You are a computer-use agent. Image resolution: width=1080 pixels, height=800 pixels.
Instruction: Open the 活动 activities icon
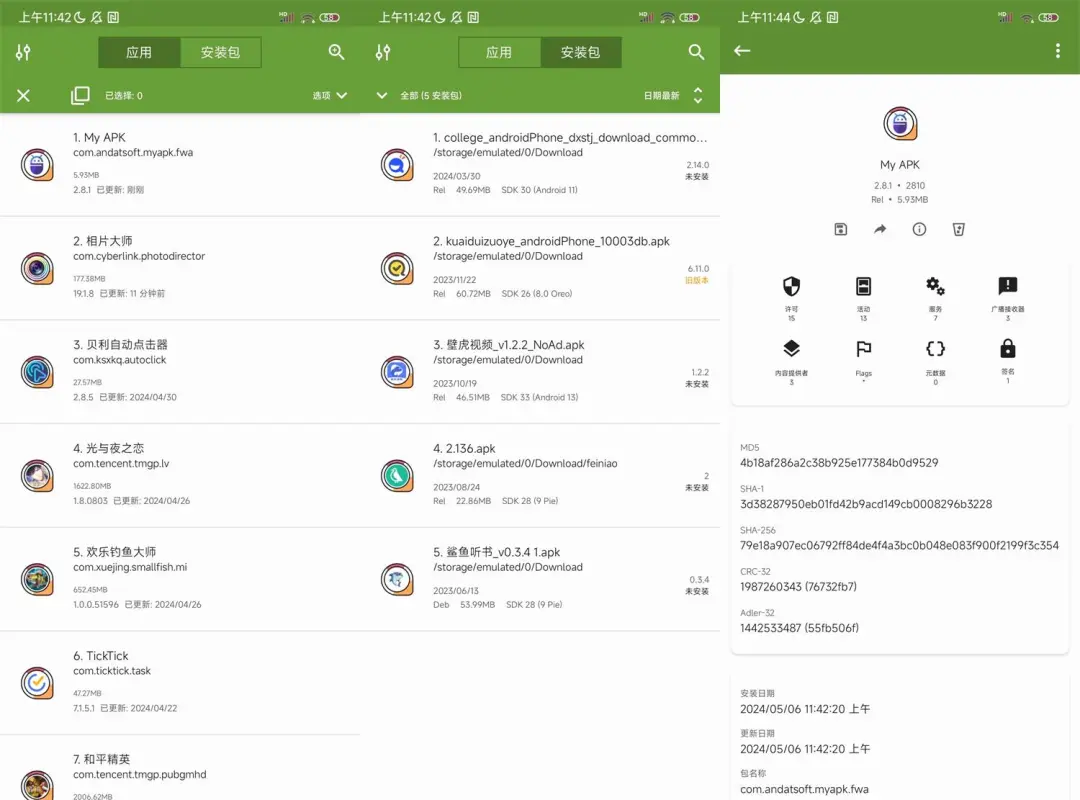tap(863, 288)
